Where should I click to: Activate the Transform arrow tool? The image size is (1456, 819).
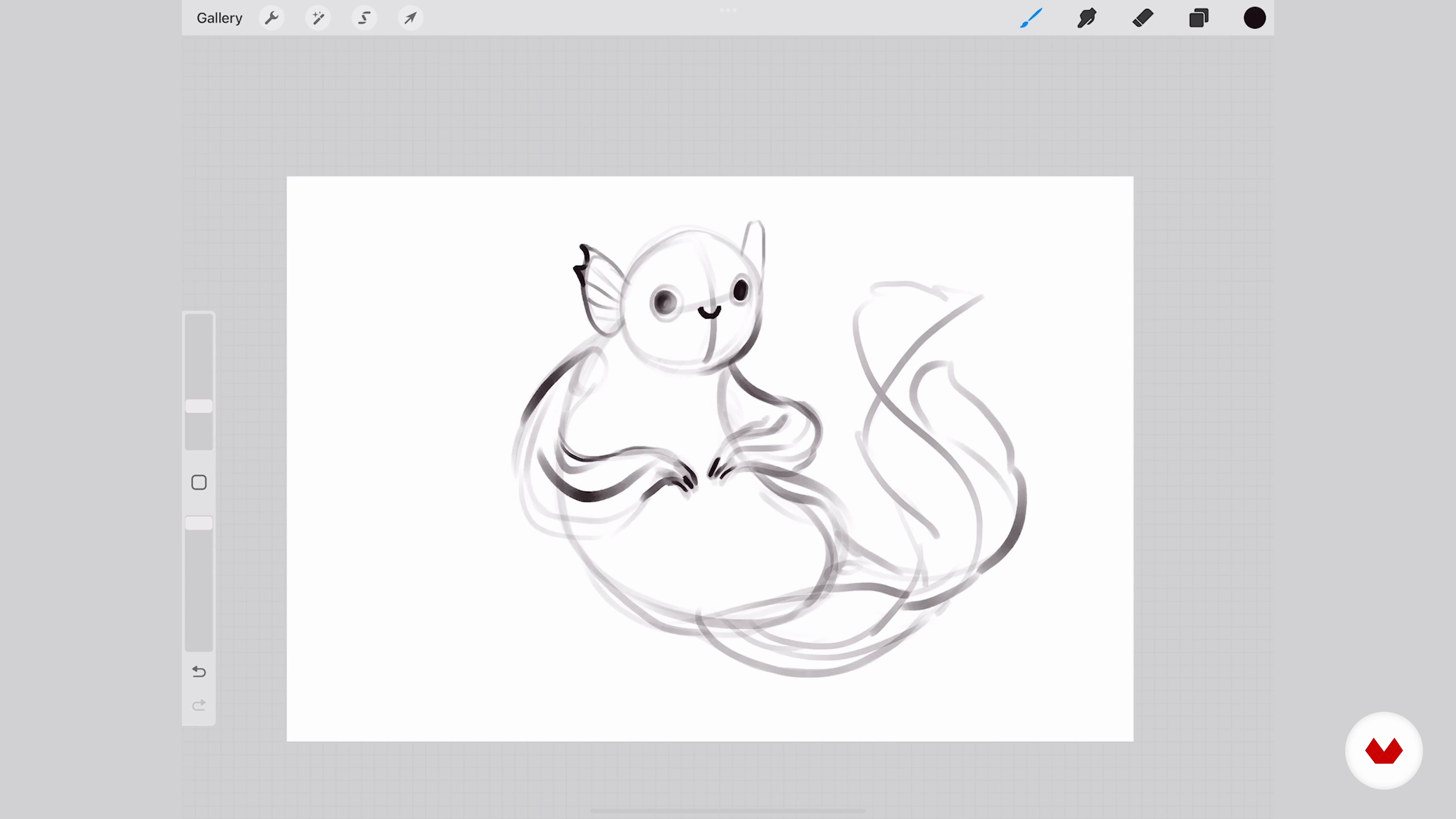pyautogui.click(x=411, y=18)
